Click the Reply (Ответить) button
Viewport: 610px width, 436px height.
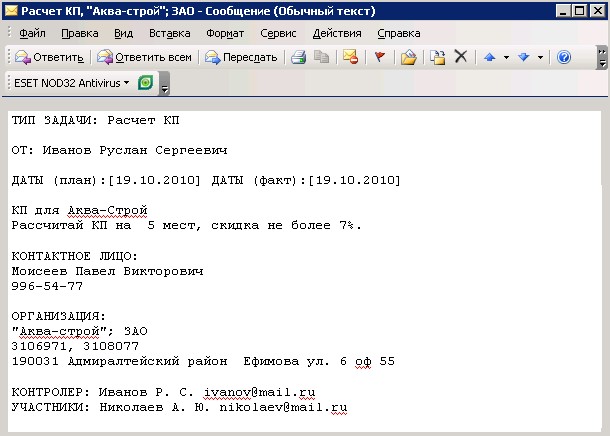click(49, 58)
